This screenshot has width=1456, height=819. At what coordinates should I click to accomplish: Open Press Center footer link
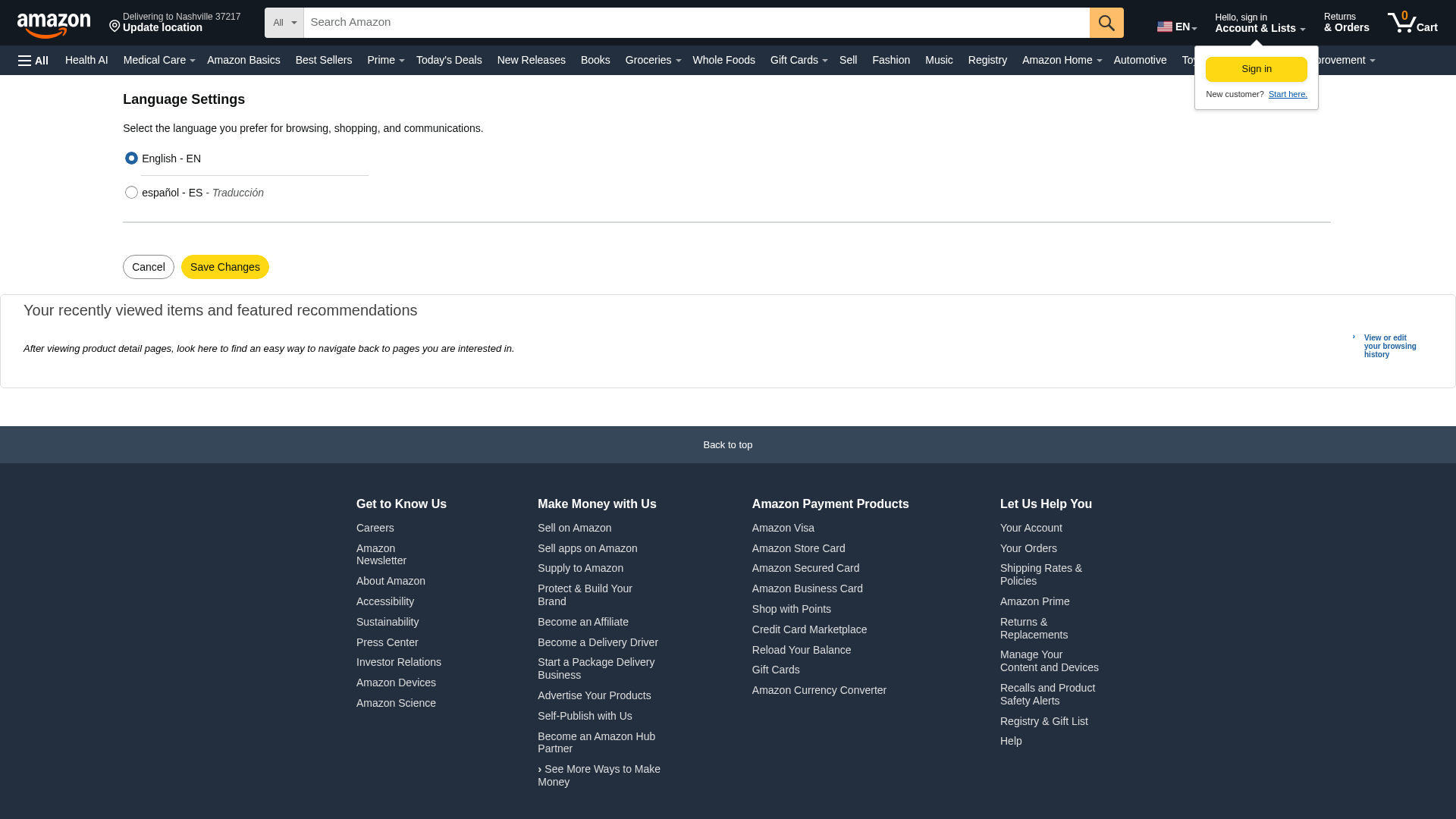(x=388, y=642)
